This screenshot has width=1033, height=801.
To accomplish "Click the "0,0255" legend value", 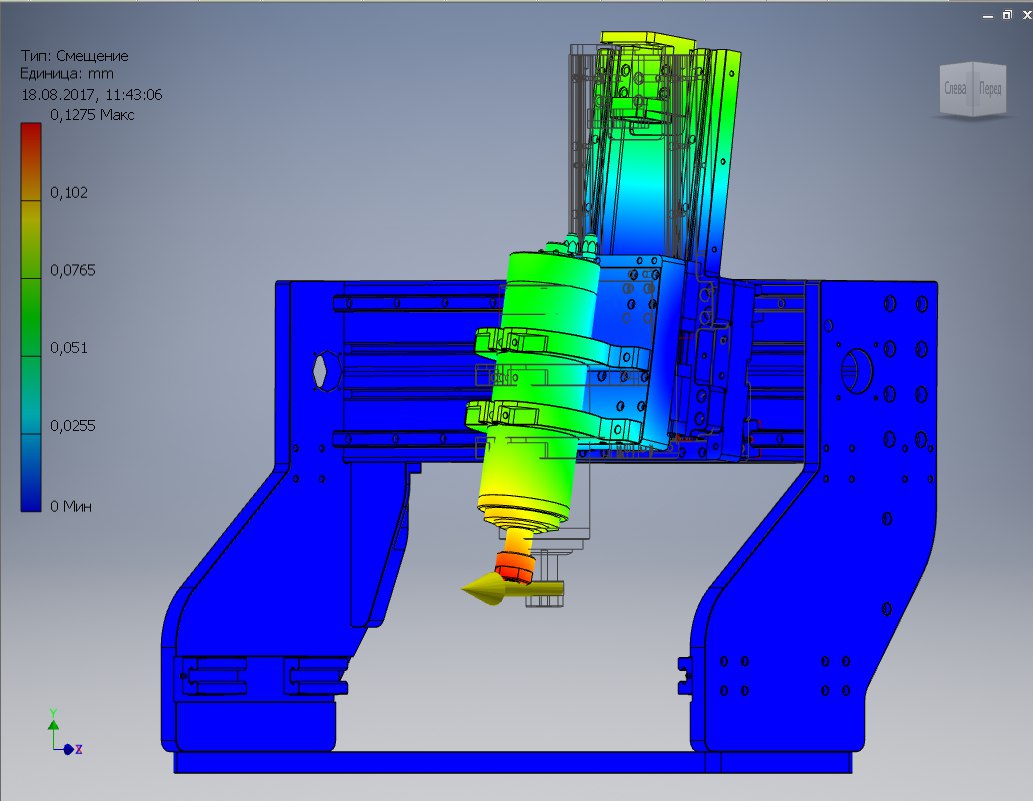I will point(72,426).
